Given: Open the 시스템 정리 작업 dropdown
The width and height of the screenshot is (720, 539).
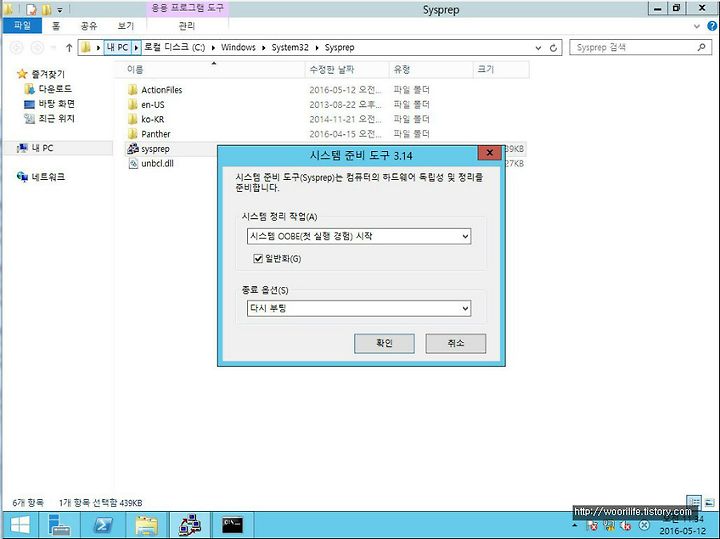Looking at the screenshot, I should 359,236.
